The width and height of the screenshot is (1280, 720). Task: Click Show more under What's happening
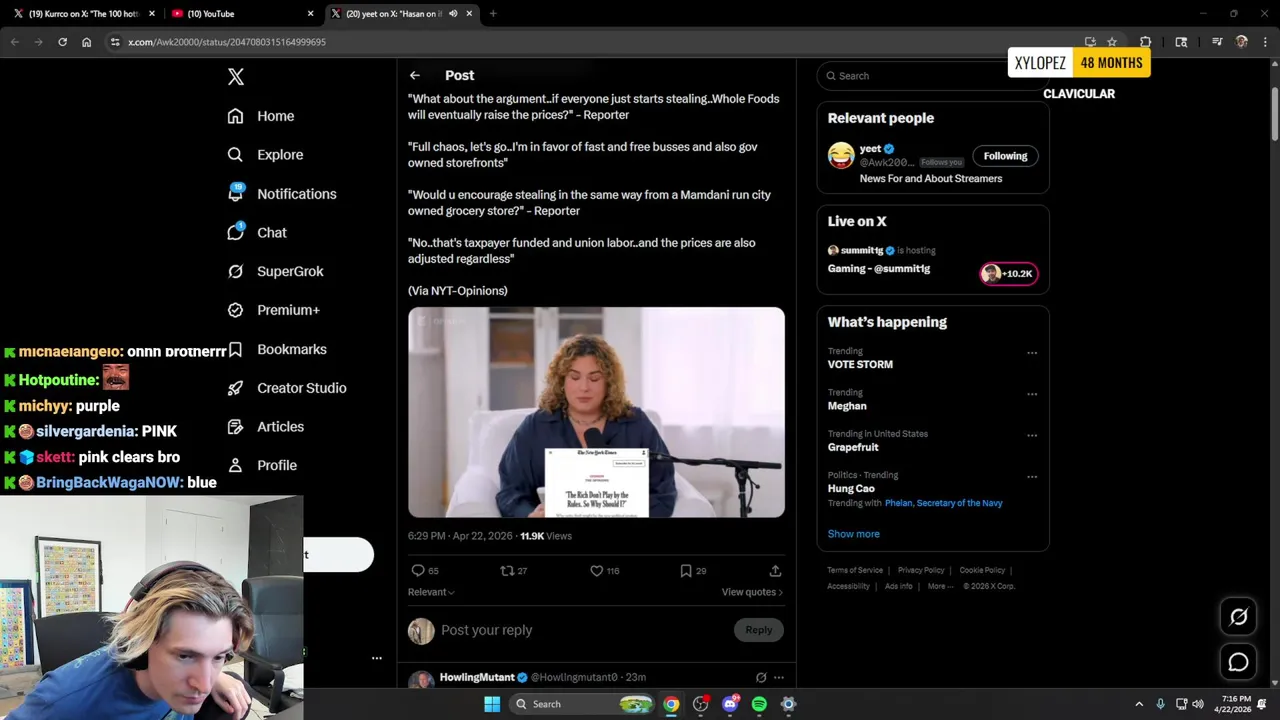coord(854,534)
